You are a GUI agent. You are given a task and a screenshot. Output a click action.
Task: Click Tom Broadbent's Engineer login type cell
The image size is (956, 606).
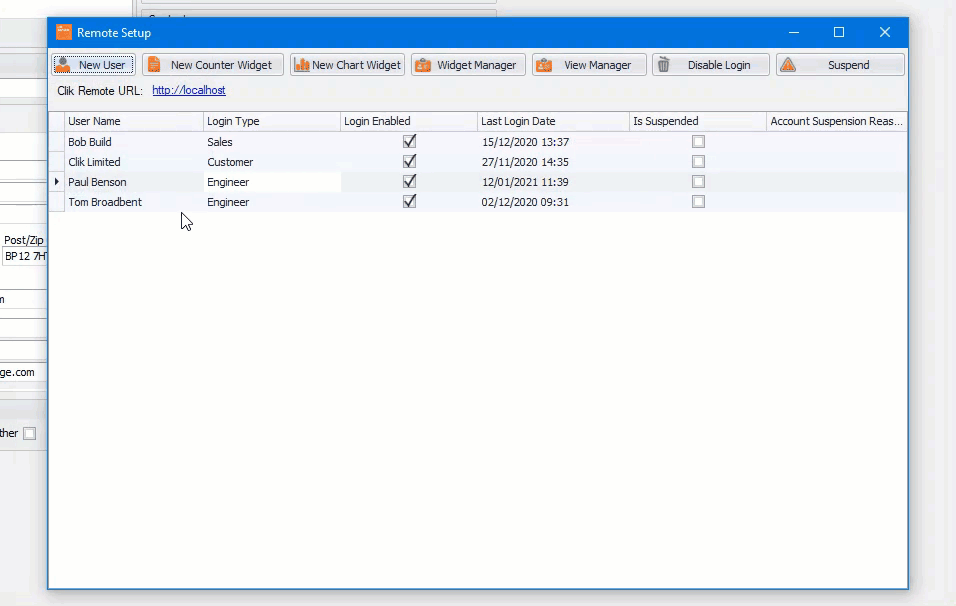(272, 202)
